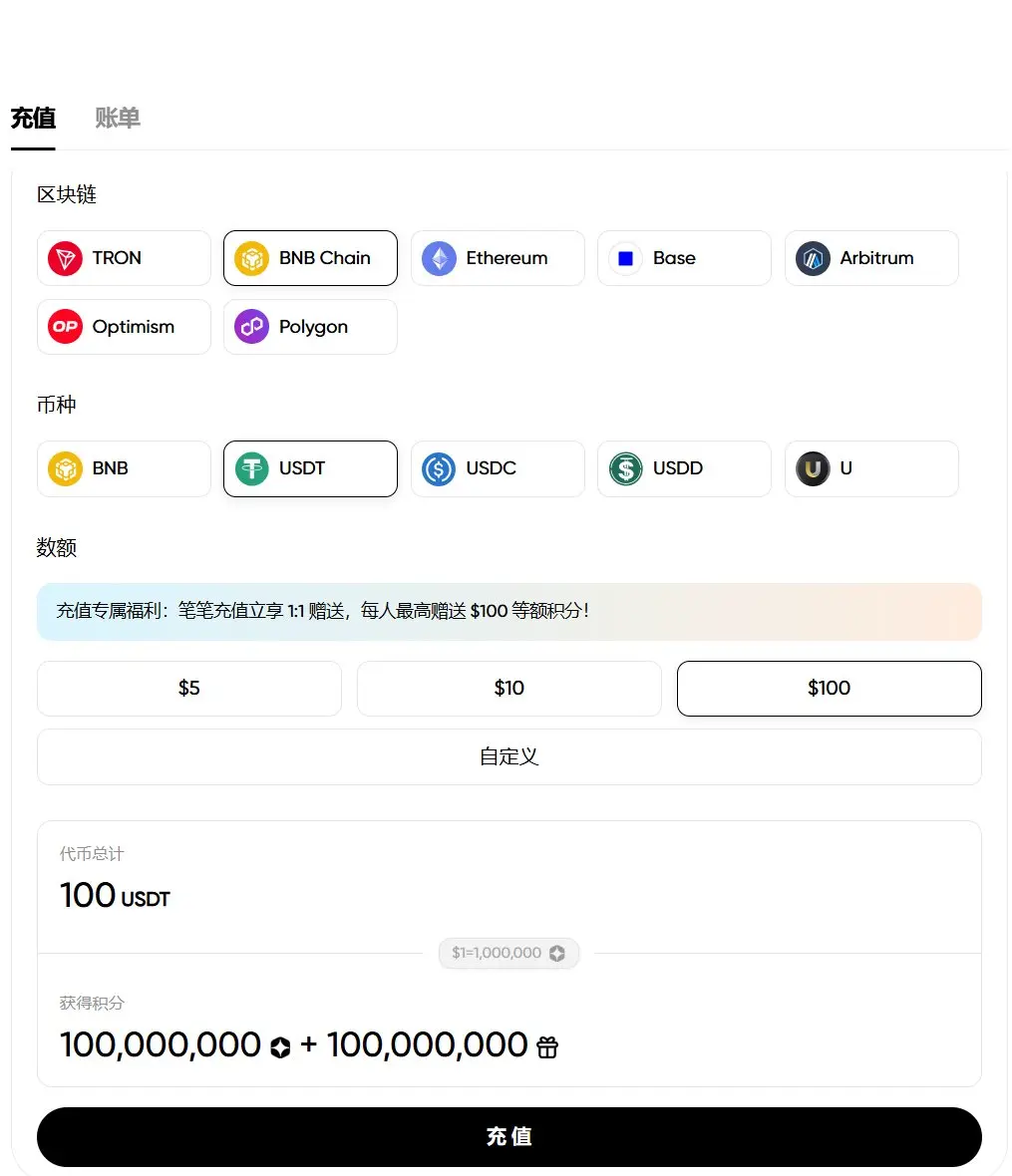1012x1176 pixels.
Task: Choose Ethereum as the blockchain
Action: (x=498, y=258)
